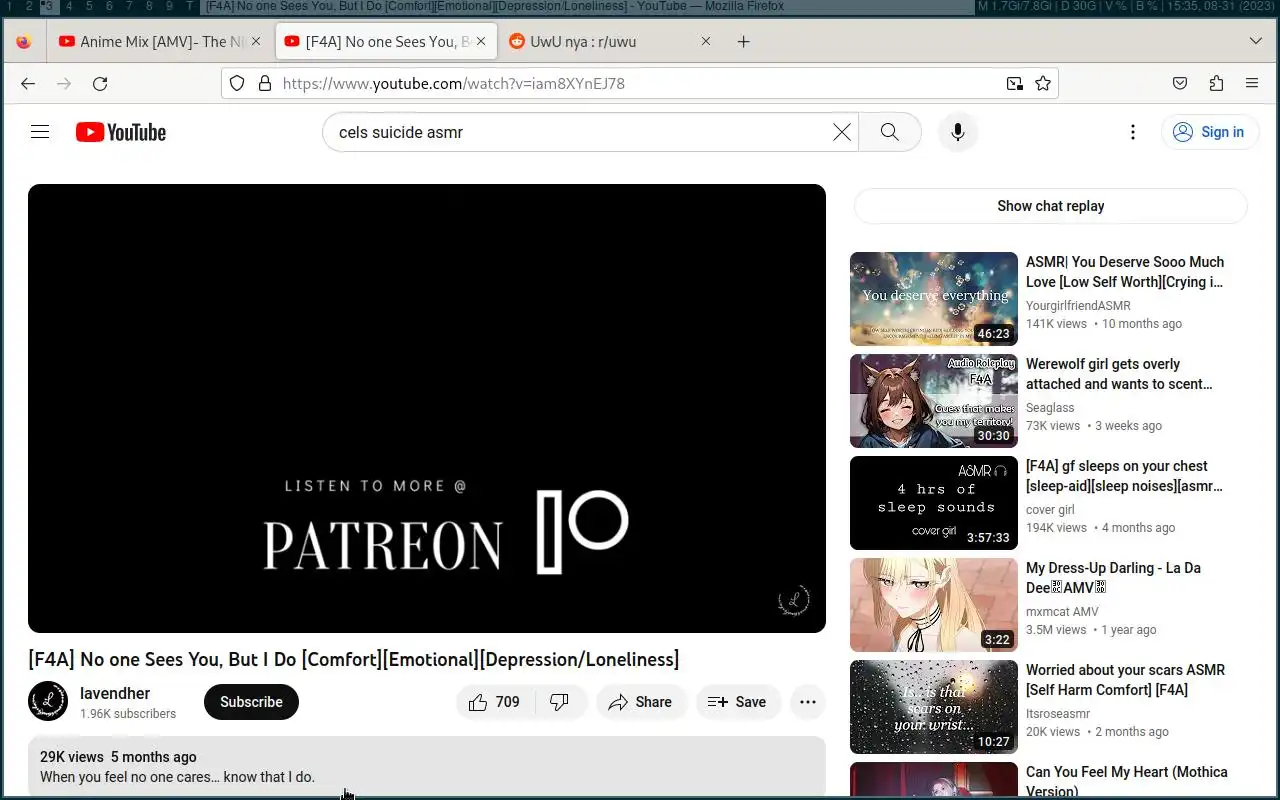Go to the YouTube home logo
This screenshot has height=800, width=1280.
tap(121, 132)
